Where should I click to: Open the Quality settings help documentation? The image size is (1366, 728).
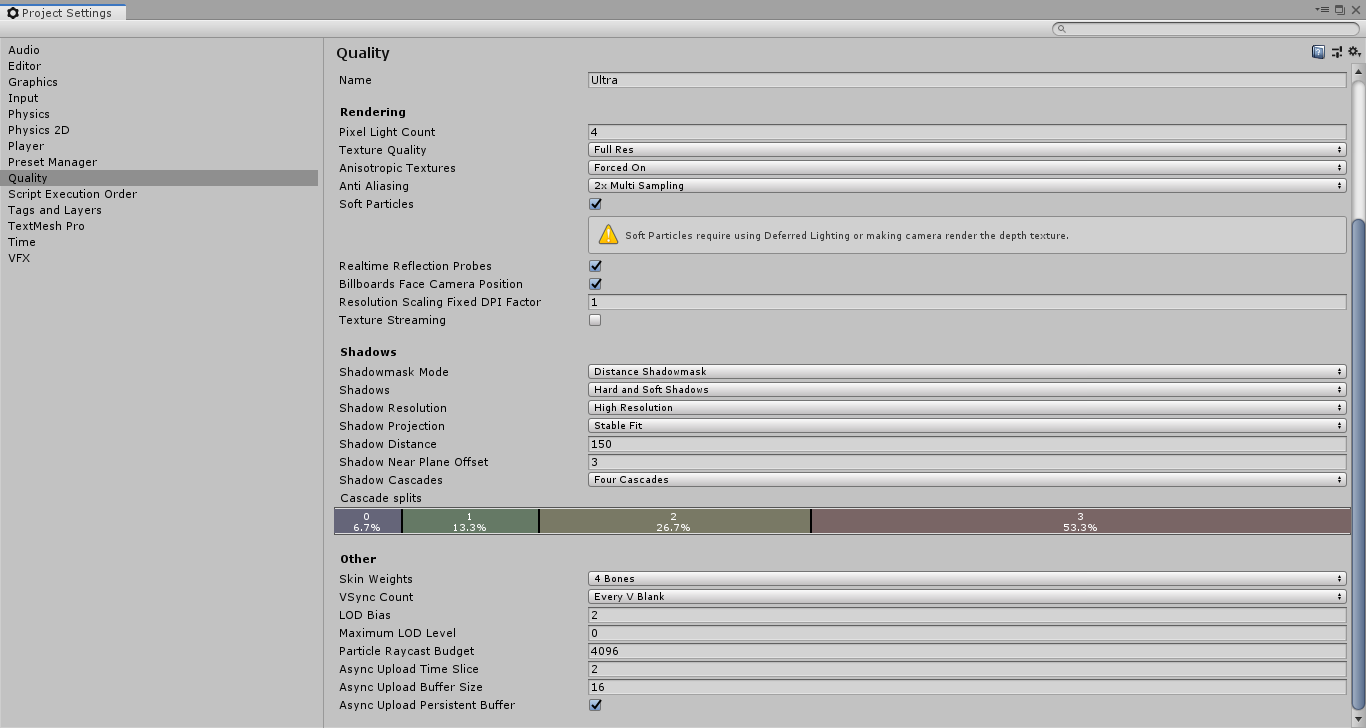tap(1318, 51)
